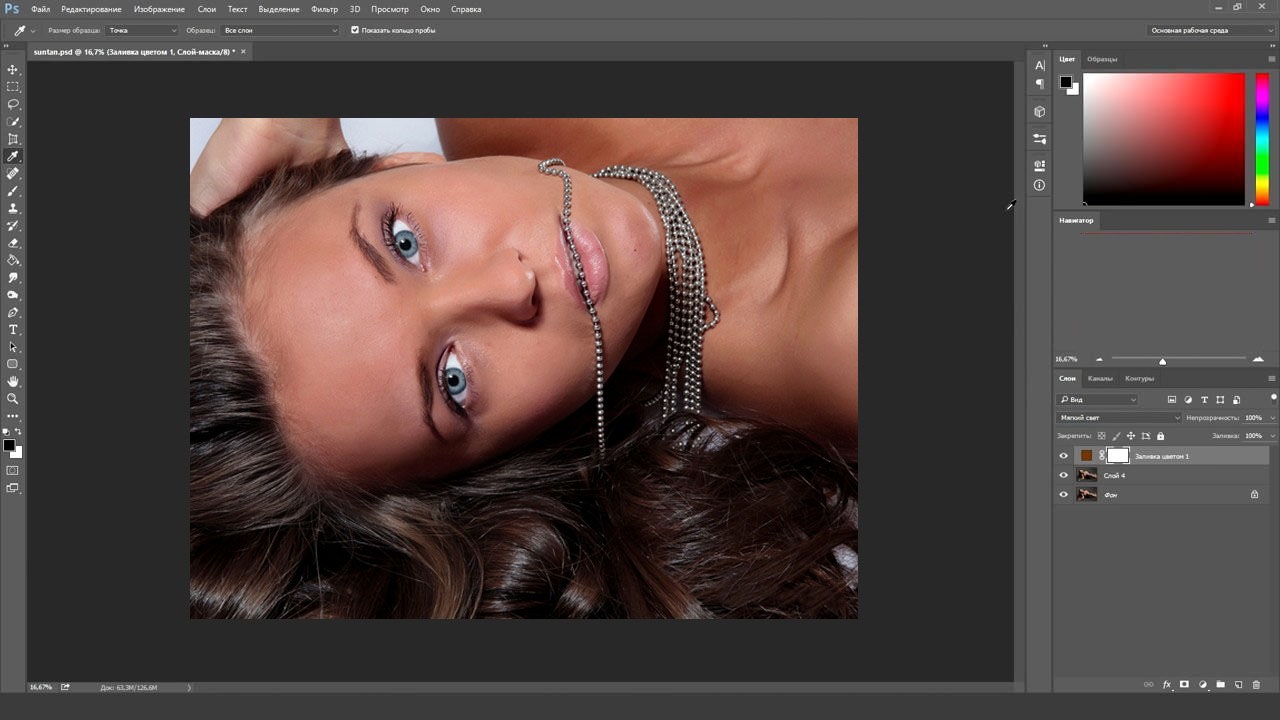
Task: Open the Info panel icon in the dock
Action: click(1039, 185)
